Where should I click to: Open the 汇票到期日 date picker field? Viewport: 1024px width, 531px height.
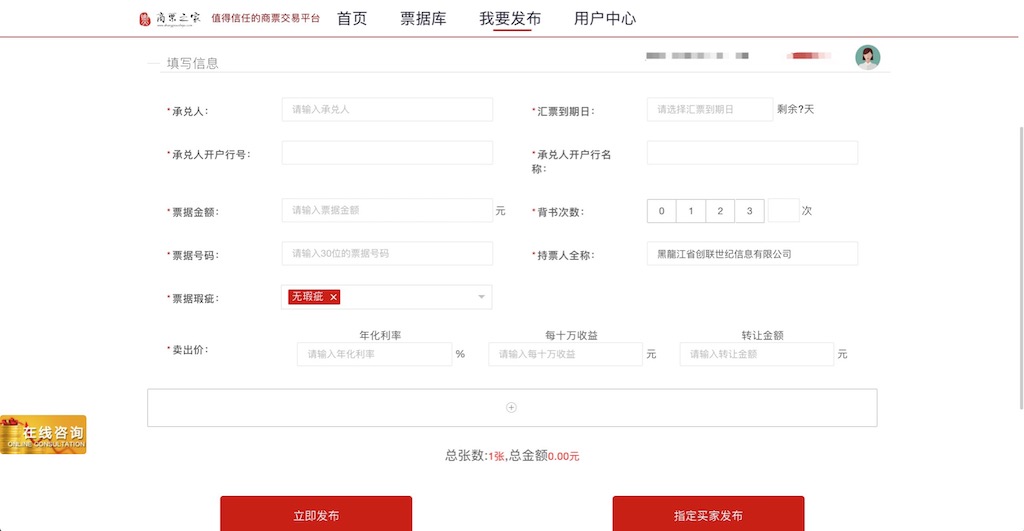pyautogui.click(x=710, y=109)
